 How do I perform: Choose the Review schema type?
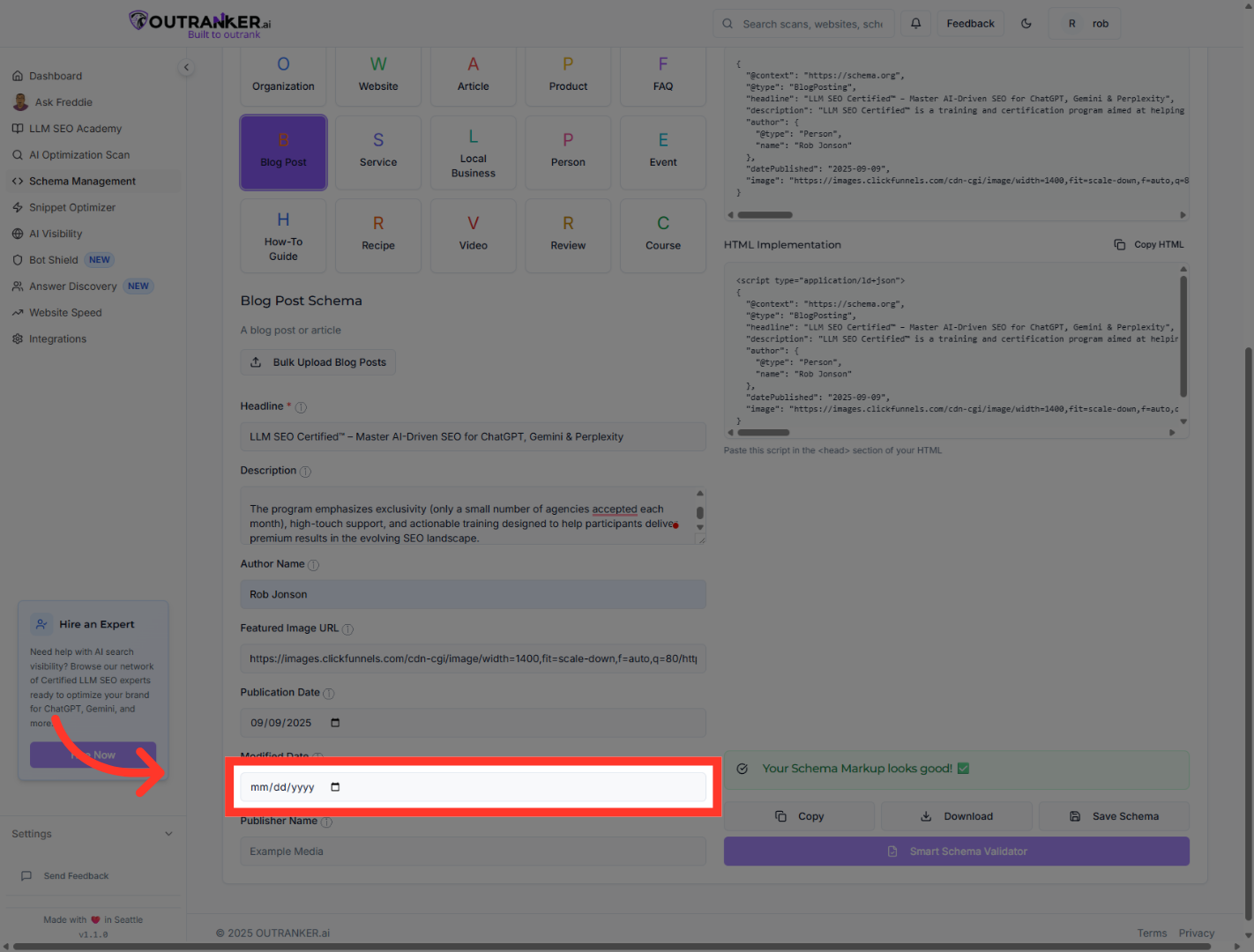(568, 236)
